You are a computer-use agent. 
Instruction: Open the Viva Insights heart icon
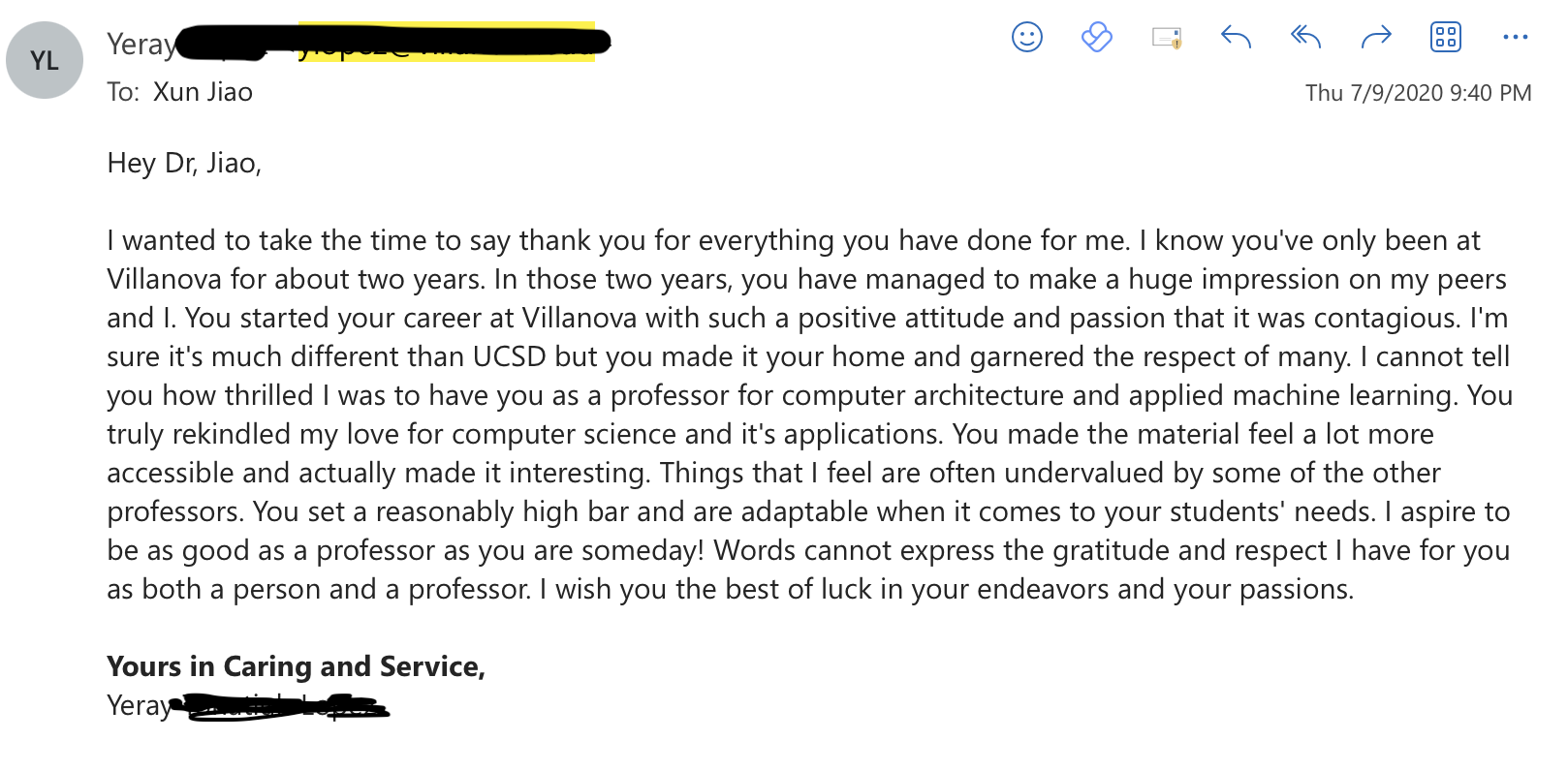coord(1096,38)
